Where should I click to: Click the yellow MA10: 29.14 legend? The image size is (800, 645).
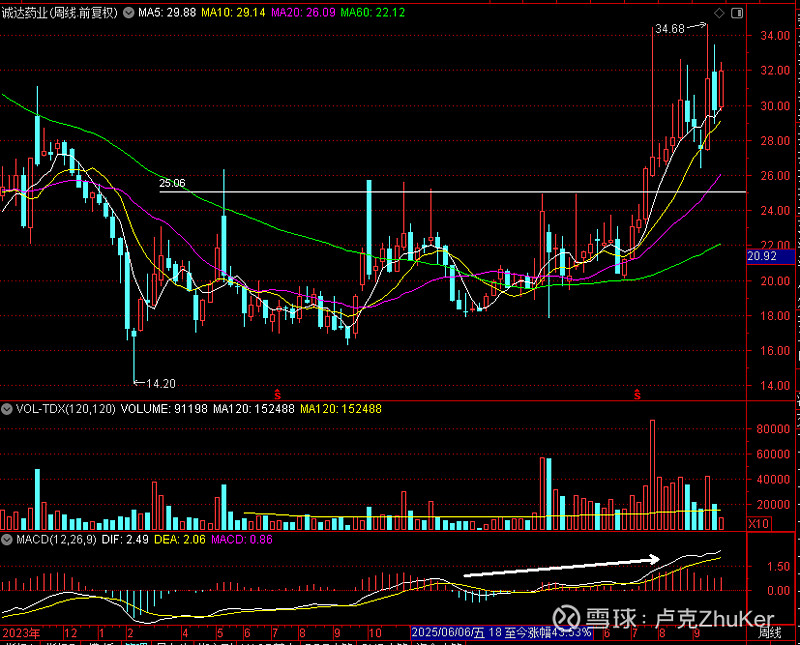point(233,13)
